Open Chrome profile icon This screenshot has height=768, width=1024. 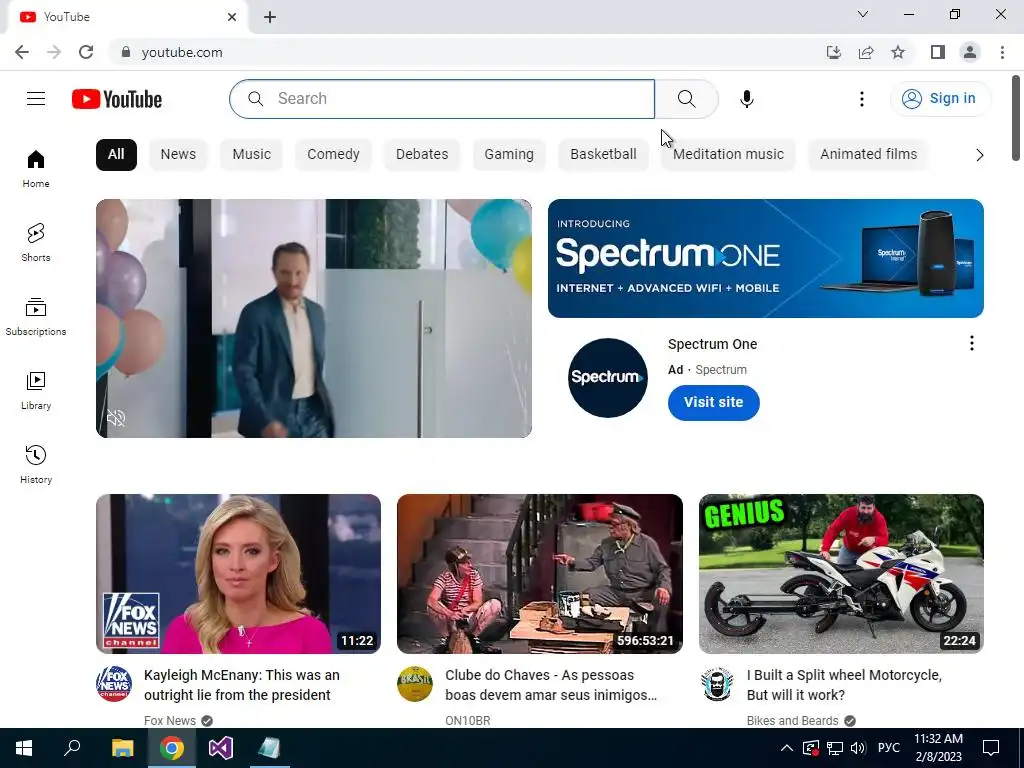(970, 52)
